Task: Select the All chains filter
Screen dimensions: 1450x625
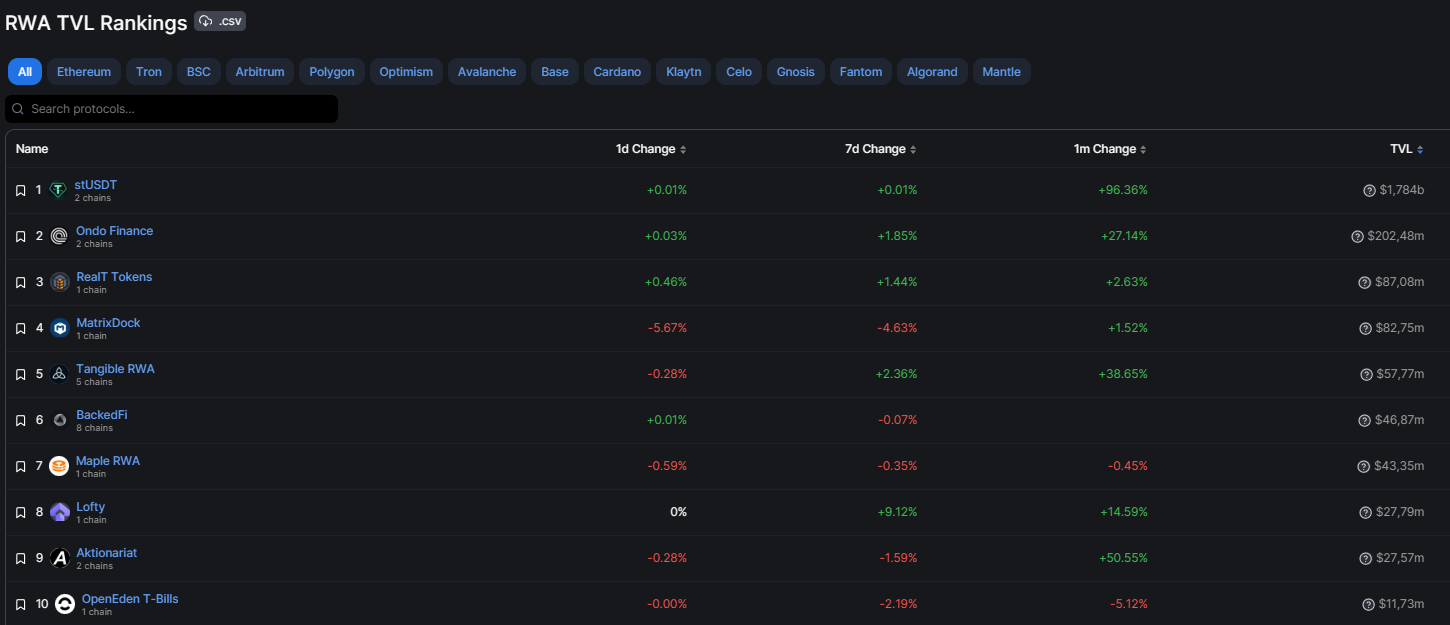Action: tap(25, 72)
